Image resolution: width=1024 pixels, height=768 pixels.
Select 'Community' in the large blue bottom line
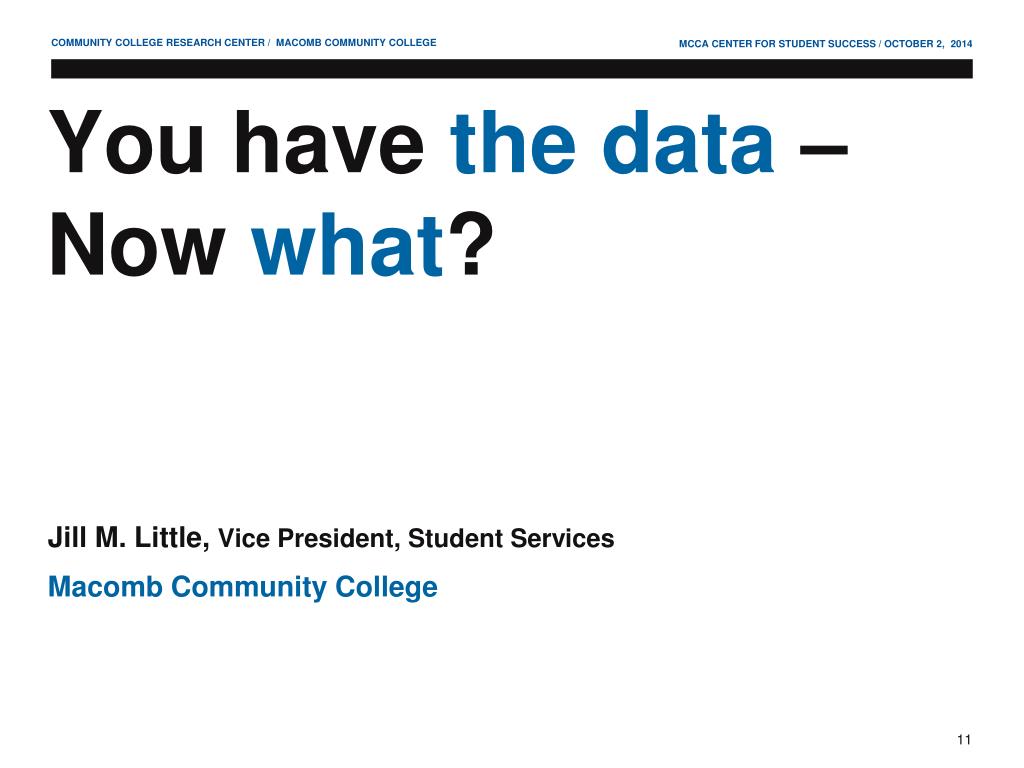pyautogui.click(x=248, y=588)
